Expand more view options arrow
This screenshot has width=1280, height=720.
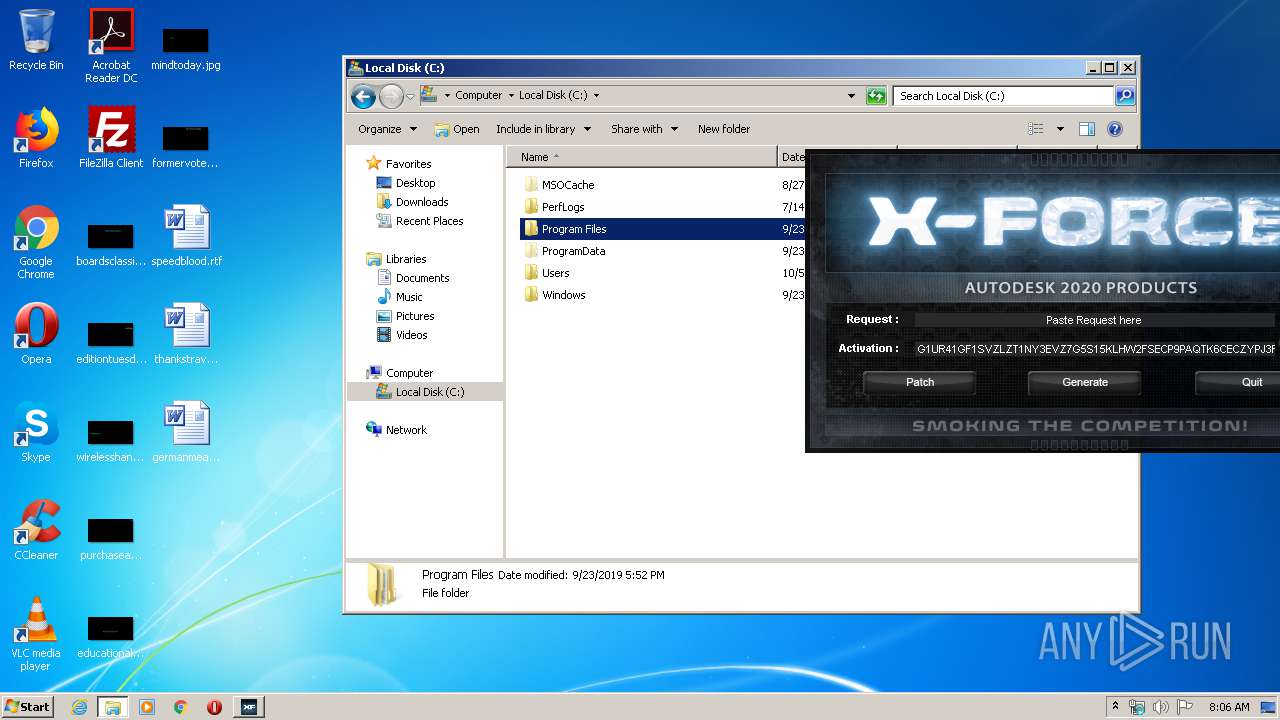1060,129
